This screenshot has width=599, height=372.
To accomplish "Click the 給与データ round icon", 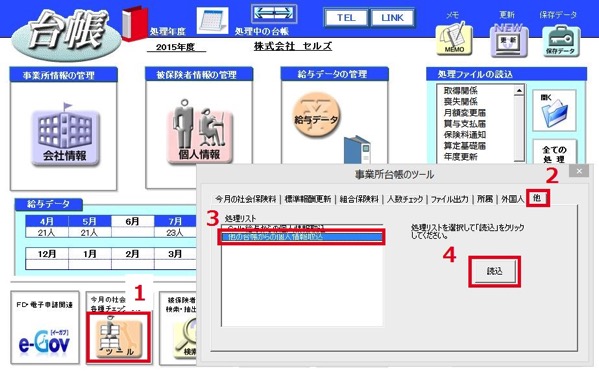I will tap(316, 115).
